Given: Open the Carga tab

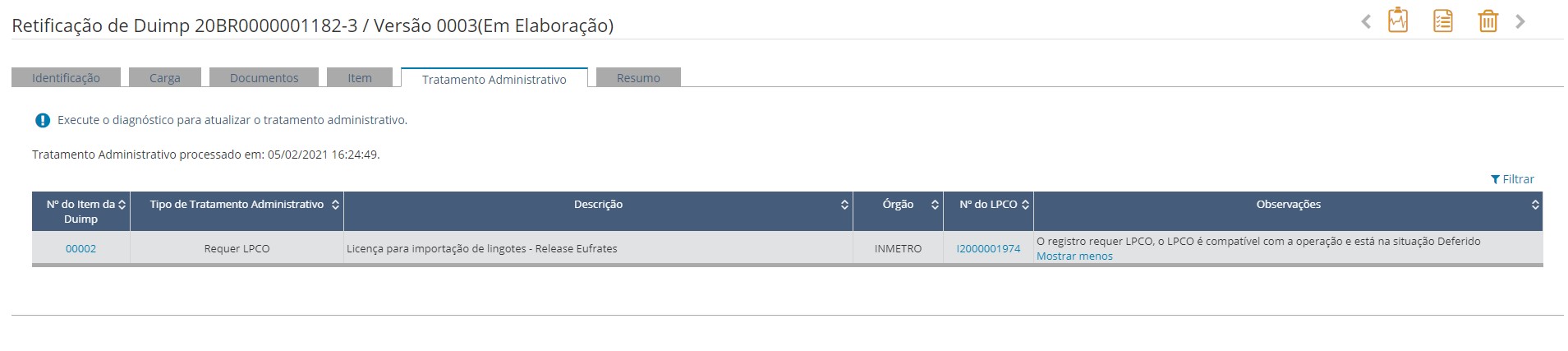Looking at the screenshot, I should (x=164, y=78).
